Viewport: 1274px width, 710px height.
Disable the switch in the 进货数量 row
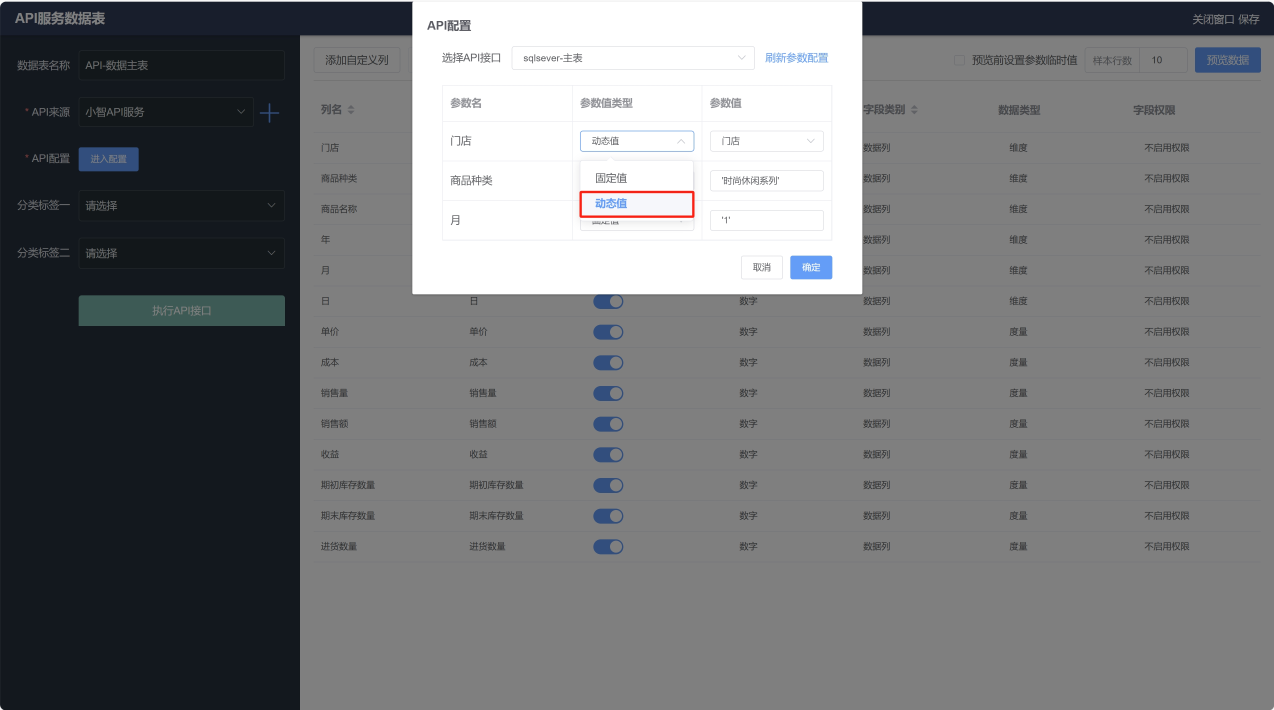[608, 547]
